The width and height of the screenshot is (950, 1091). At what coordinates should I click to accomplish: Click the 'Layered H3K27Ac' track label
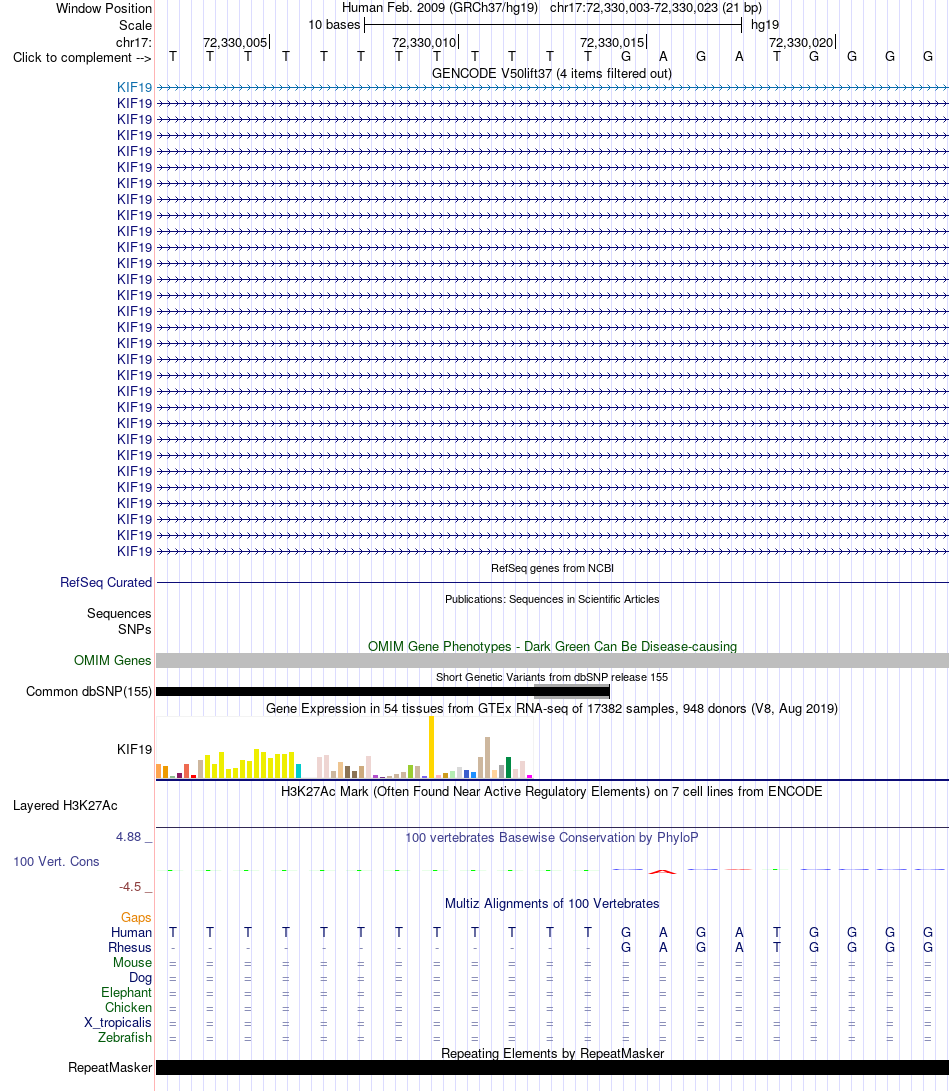coord(65,806)
